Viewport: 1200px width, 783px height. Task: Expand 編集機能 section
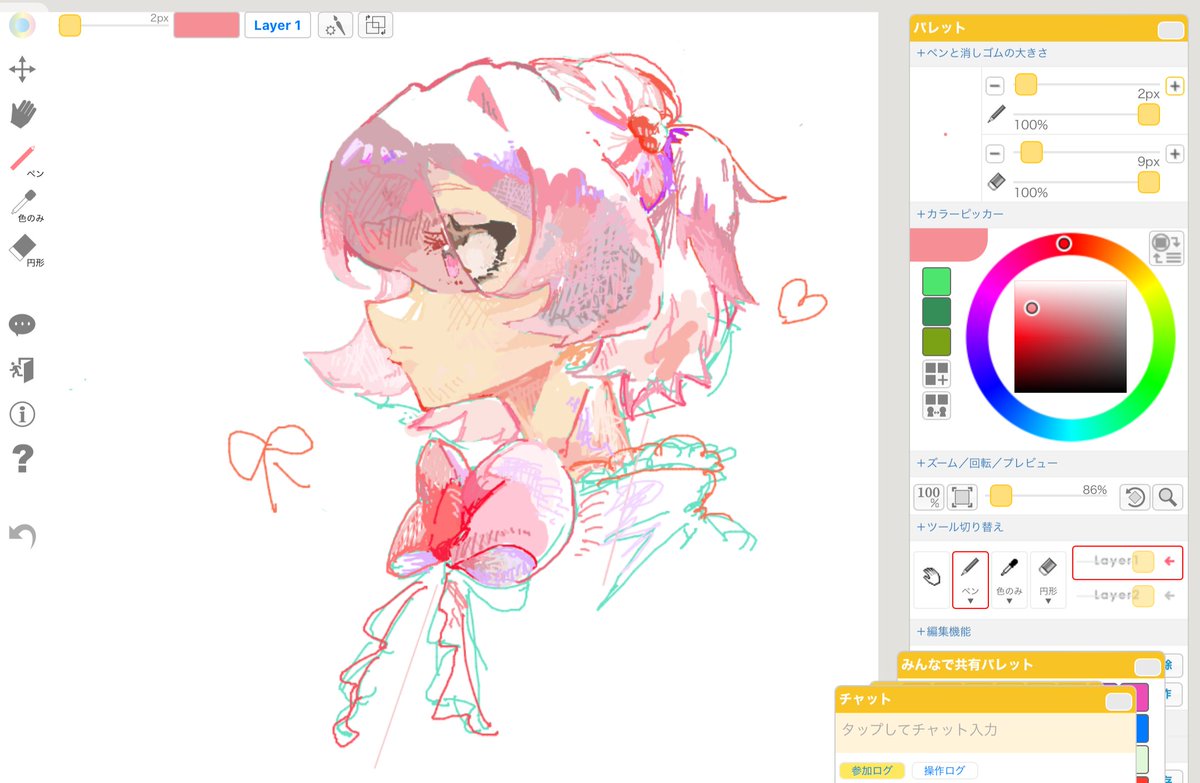click(x=943, y=631)
